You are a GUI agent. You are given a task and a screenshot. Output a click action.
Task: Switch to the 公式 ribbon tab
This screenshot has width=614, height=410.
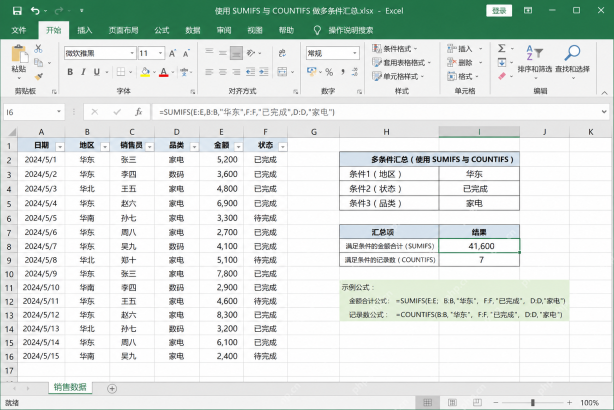161,30
